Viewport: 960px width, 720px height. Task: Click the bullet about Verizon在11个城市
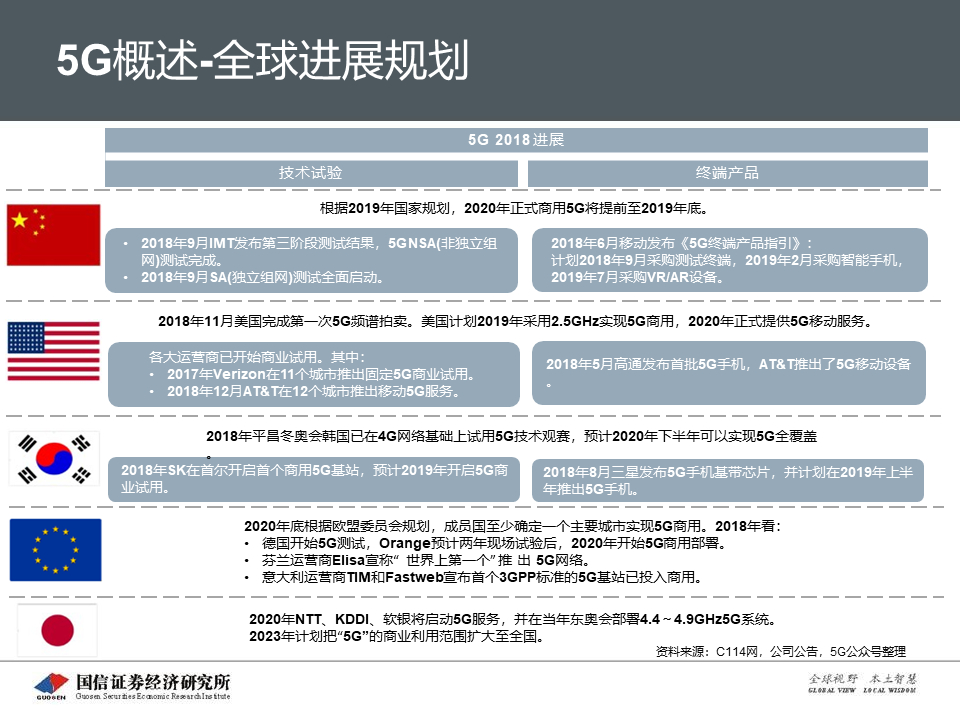click(x=321, y=374)
